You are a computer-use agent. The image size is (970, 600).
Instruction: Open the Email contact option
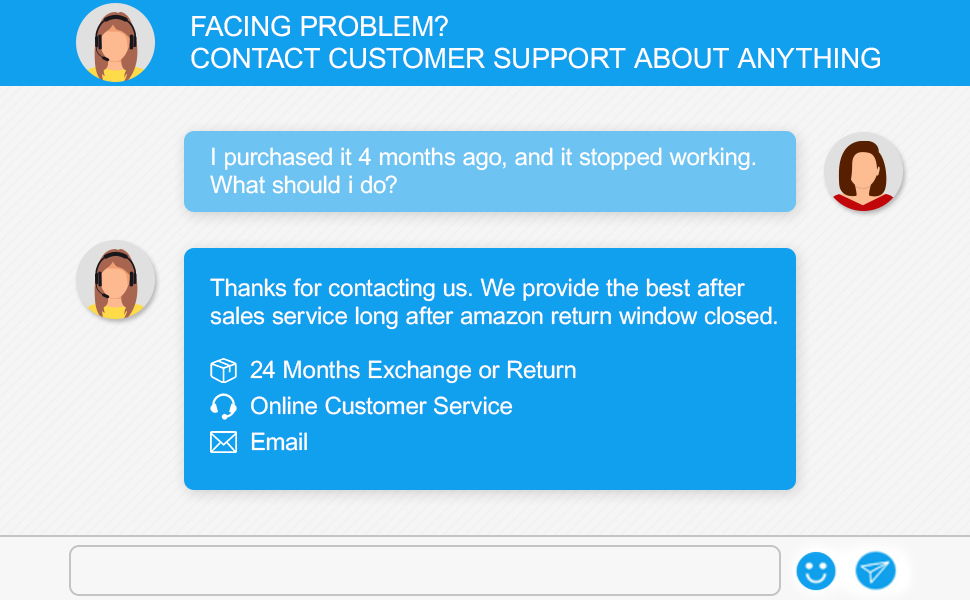coord(279,442)
